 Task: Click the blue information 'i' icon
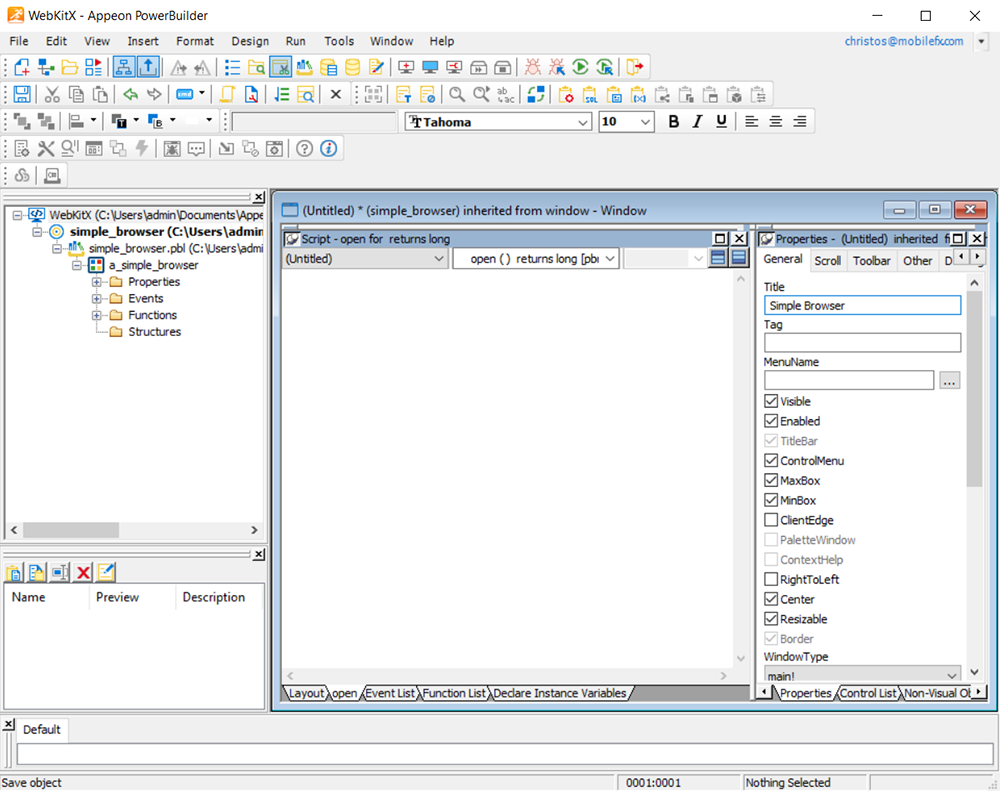[328, 149]
